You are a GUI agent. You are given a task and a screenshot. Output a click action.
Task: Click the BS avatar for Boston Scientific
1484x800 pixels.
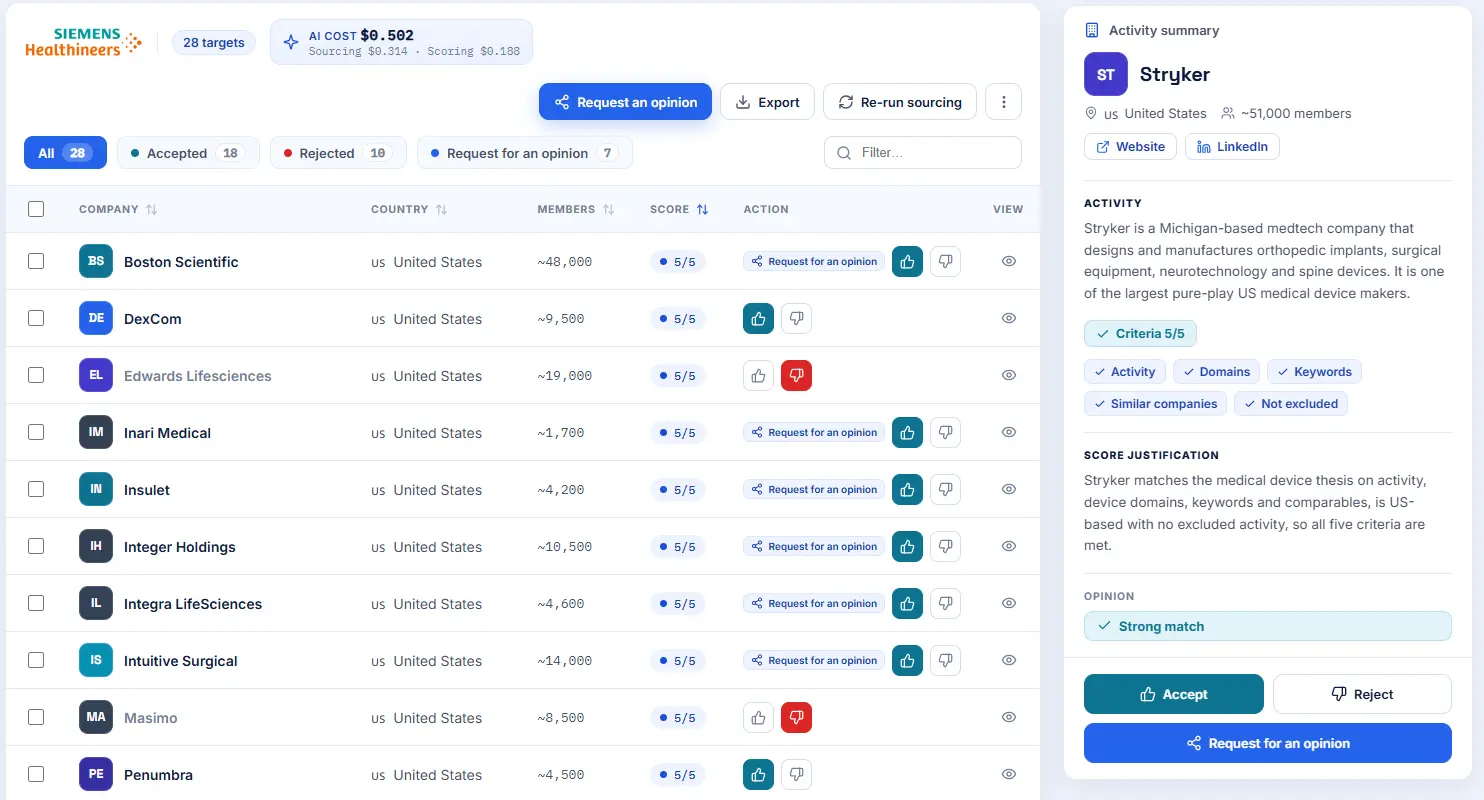click(x=96, y=262)
